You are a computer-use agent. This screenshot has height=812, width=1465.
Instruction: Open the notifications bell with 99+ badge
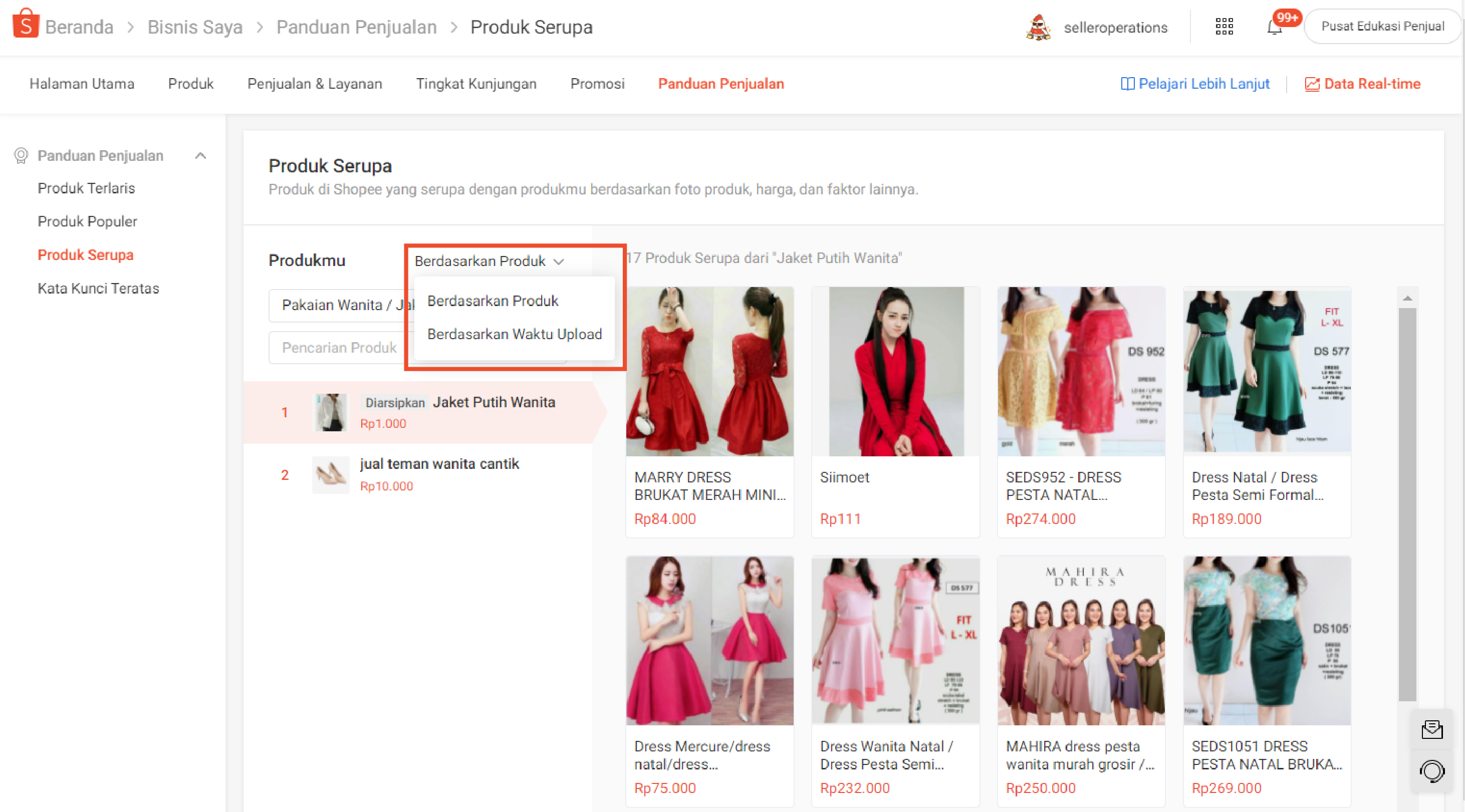click(1274, 26)
